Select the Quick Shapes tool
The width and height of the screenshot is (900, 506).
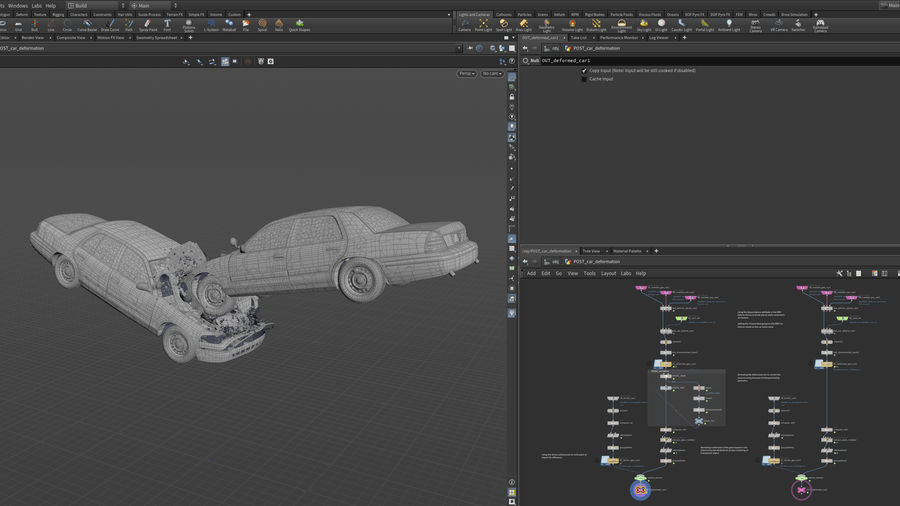coord(299,25)
